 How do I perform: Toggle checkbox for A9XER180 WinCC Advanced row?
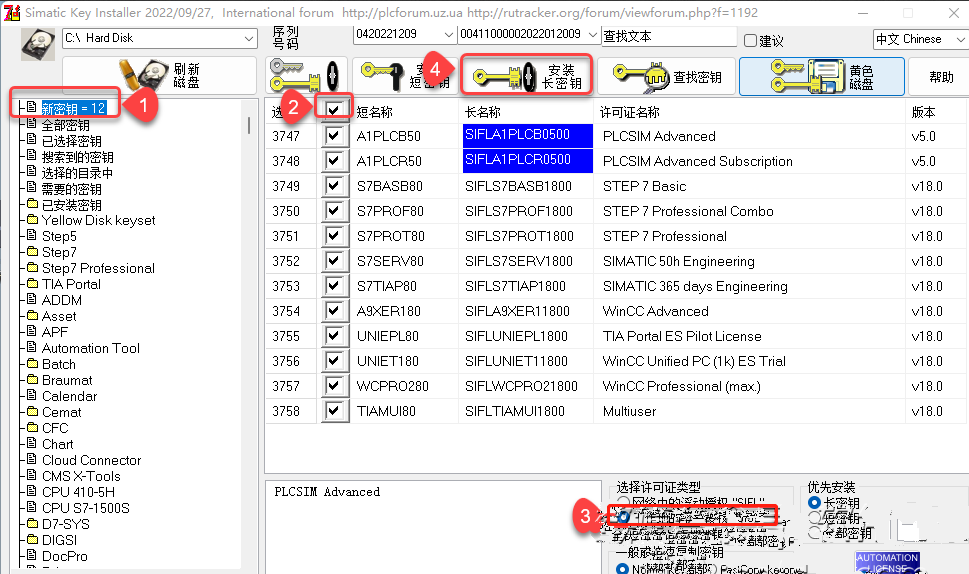coord(334,311)
